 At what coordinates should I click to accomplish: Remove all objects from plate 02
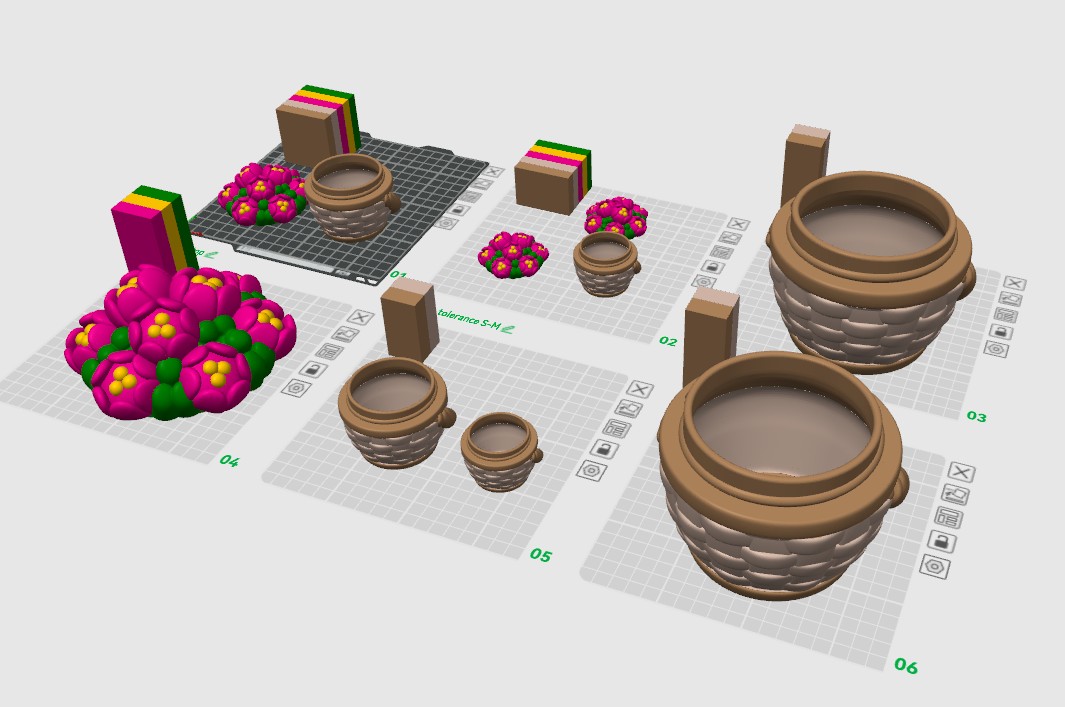(738, 224)
